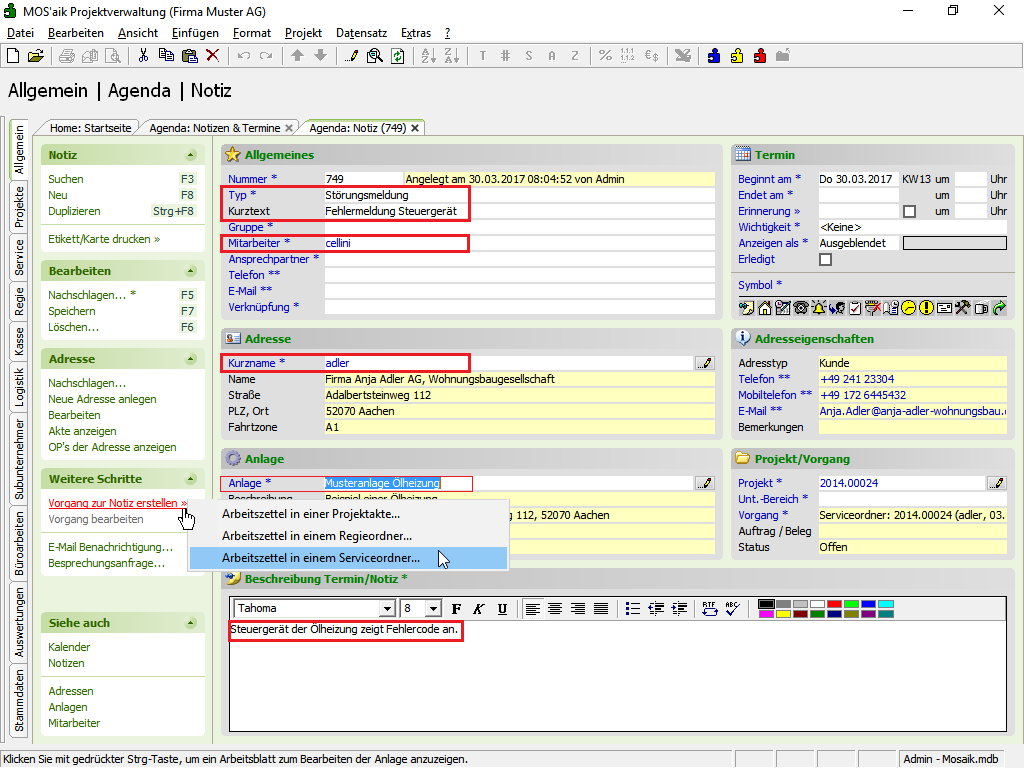1024x768 pixels.
Task: Choose 'Arbeitszettel in einem Serviceordner...' menu entry
Action: [x=321, y=558]
